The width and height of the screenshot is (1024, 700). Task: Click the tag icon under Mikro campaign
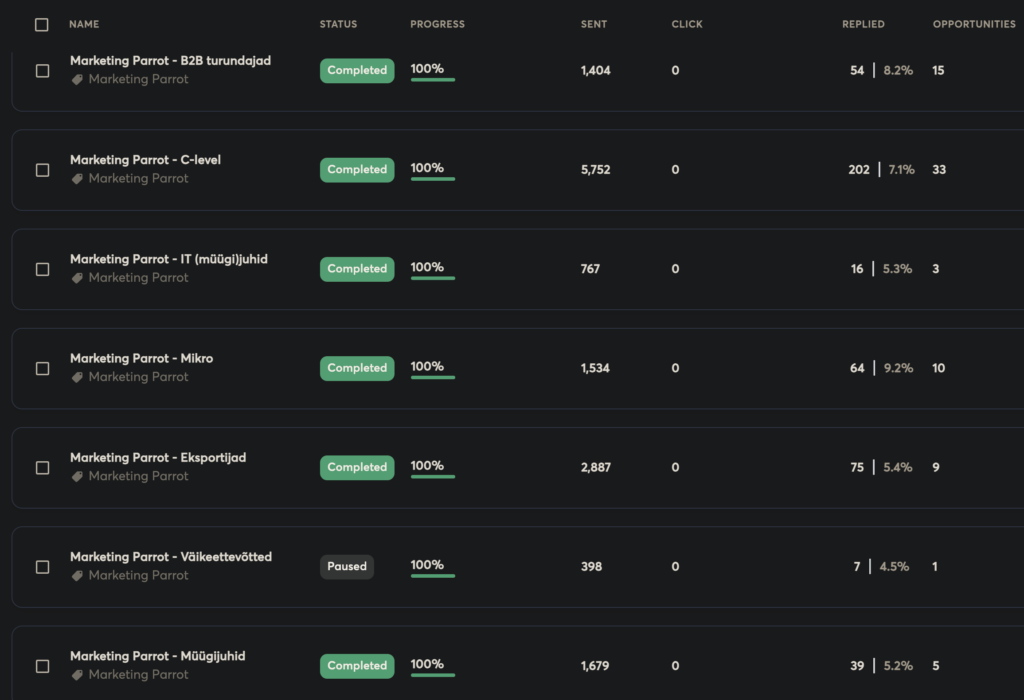77,377
